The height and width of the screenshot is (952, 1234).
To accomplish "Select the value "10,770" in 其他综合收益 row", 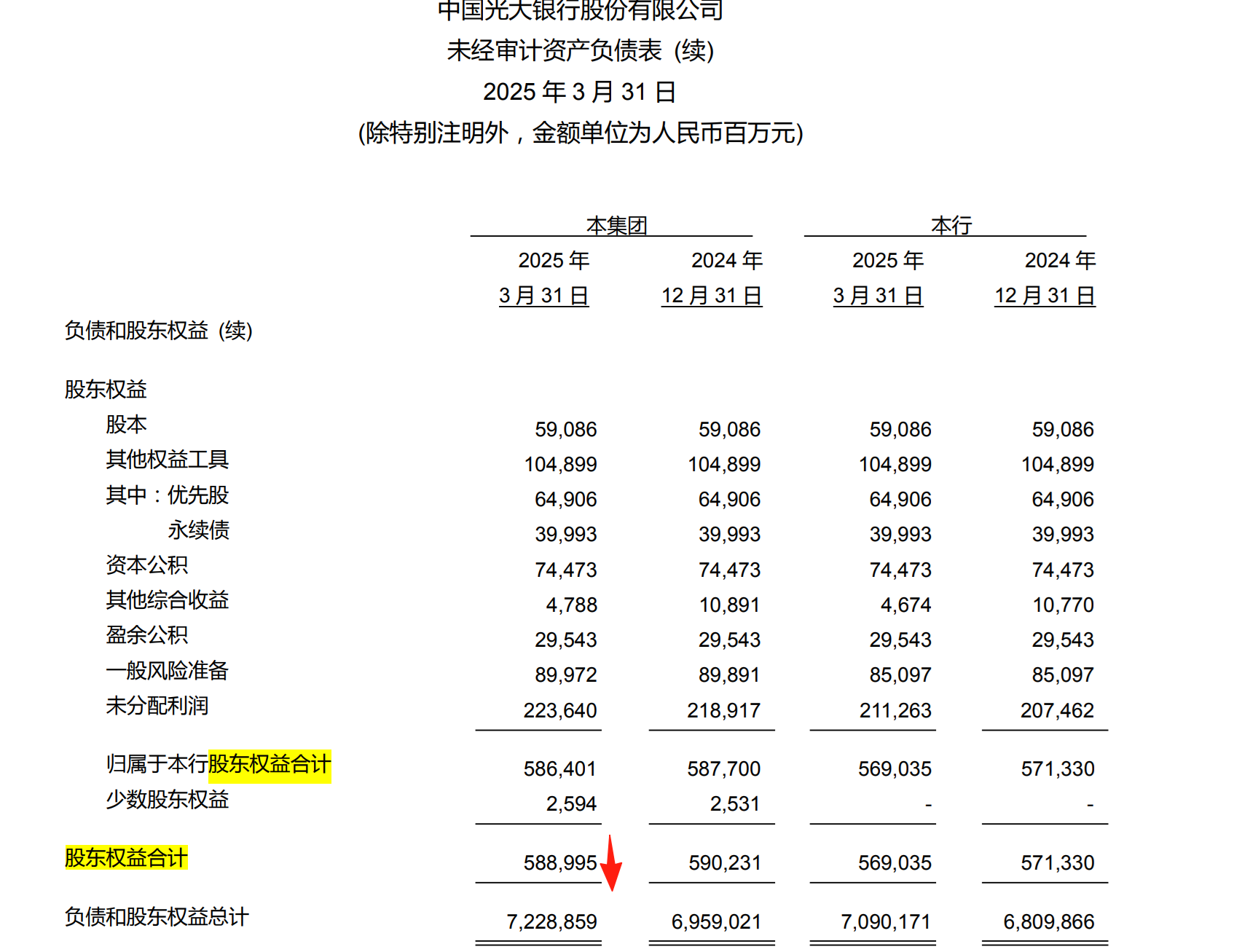I will (x=1063, y=605).
